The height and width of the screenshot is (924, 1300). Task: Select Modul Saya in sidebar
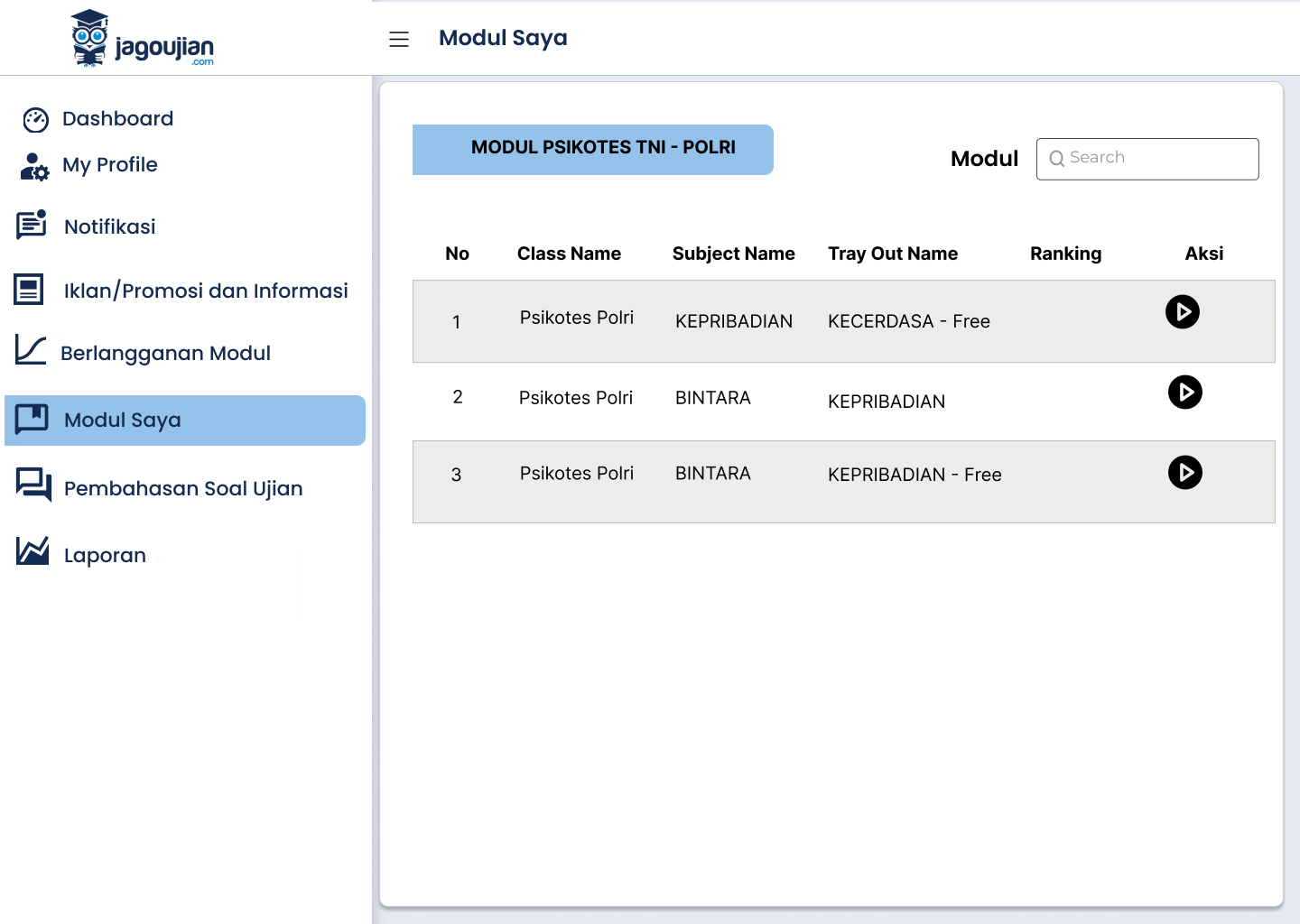point(185,420)
